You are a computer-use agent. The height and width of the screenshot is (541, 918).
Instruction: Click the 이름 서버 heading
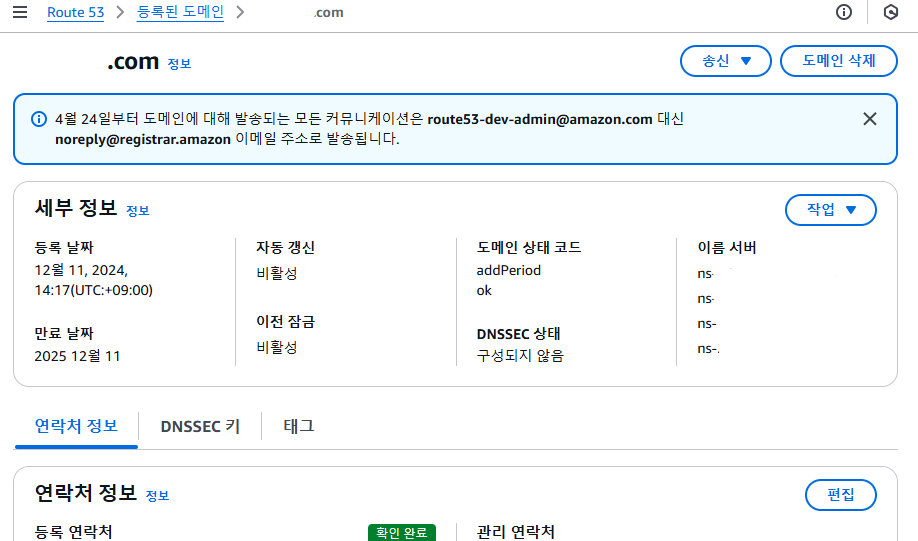(x=727, y=248)
